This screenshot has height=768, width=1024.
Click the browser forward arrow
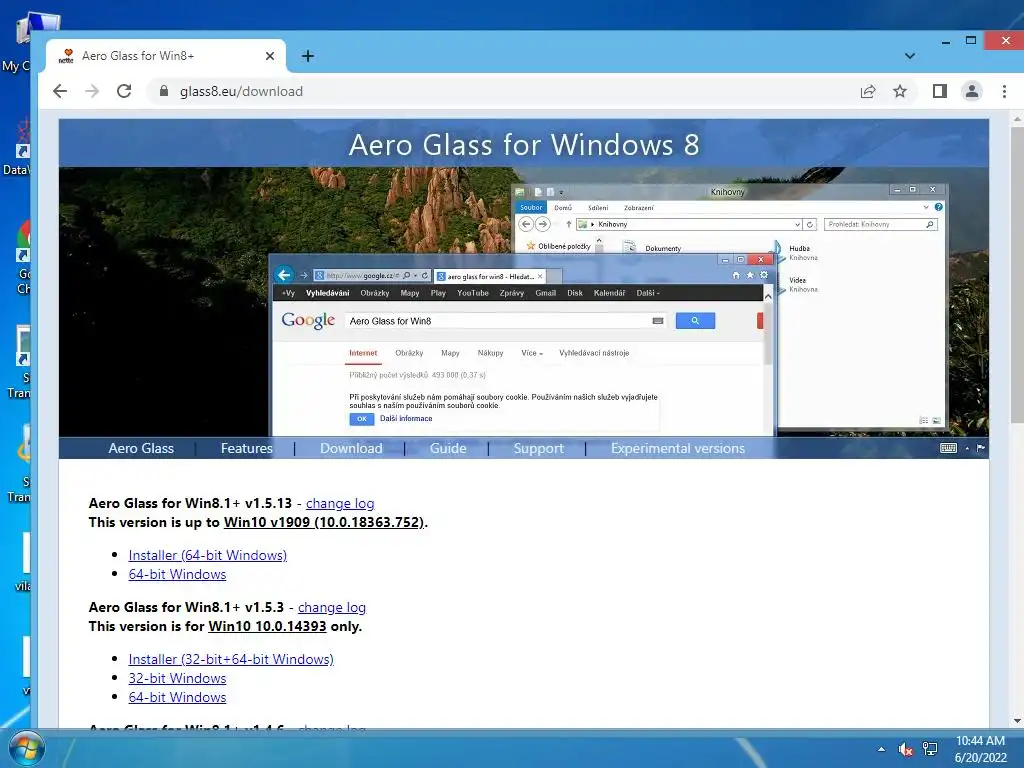point(92,91)
